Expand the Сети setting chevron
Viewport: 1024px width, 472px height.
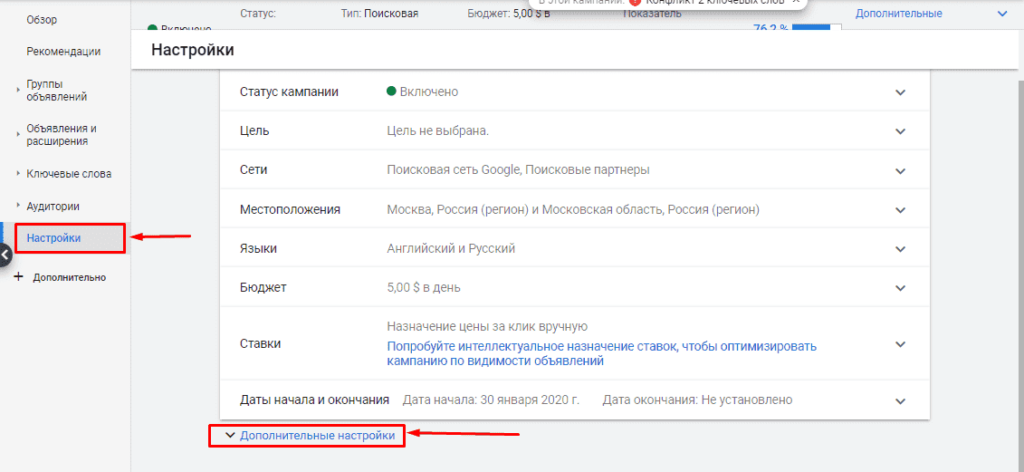click(900, 170)
